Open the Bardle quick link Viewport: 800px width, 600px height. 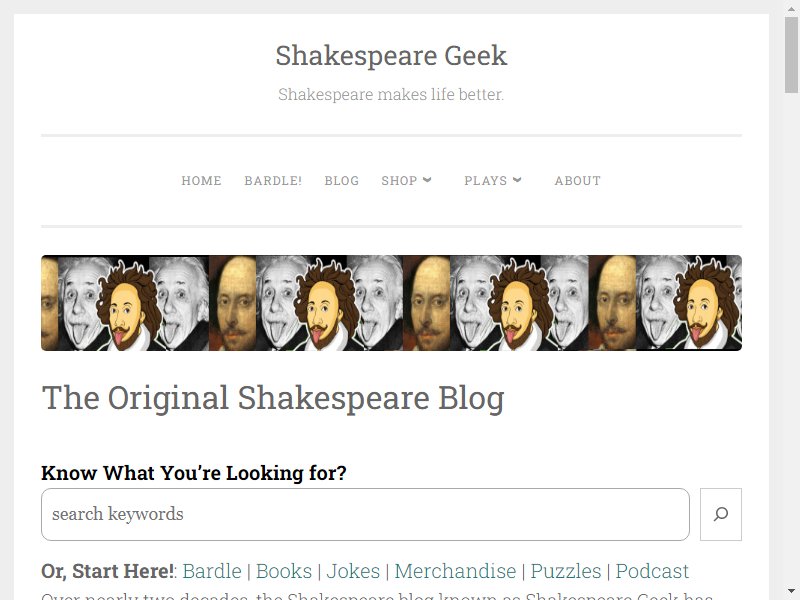[211, 571]
